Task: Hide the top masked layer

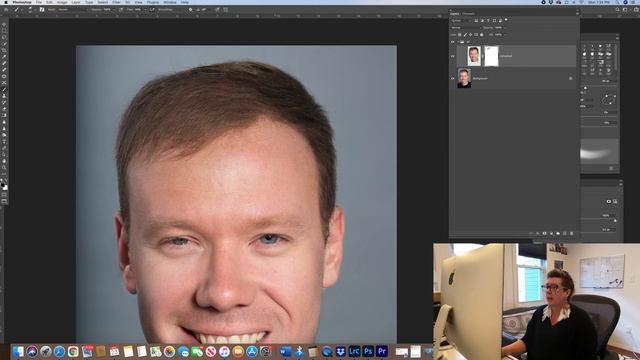Action: (x=453, y=56)
